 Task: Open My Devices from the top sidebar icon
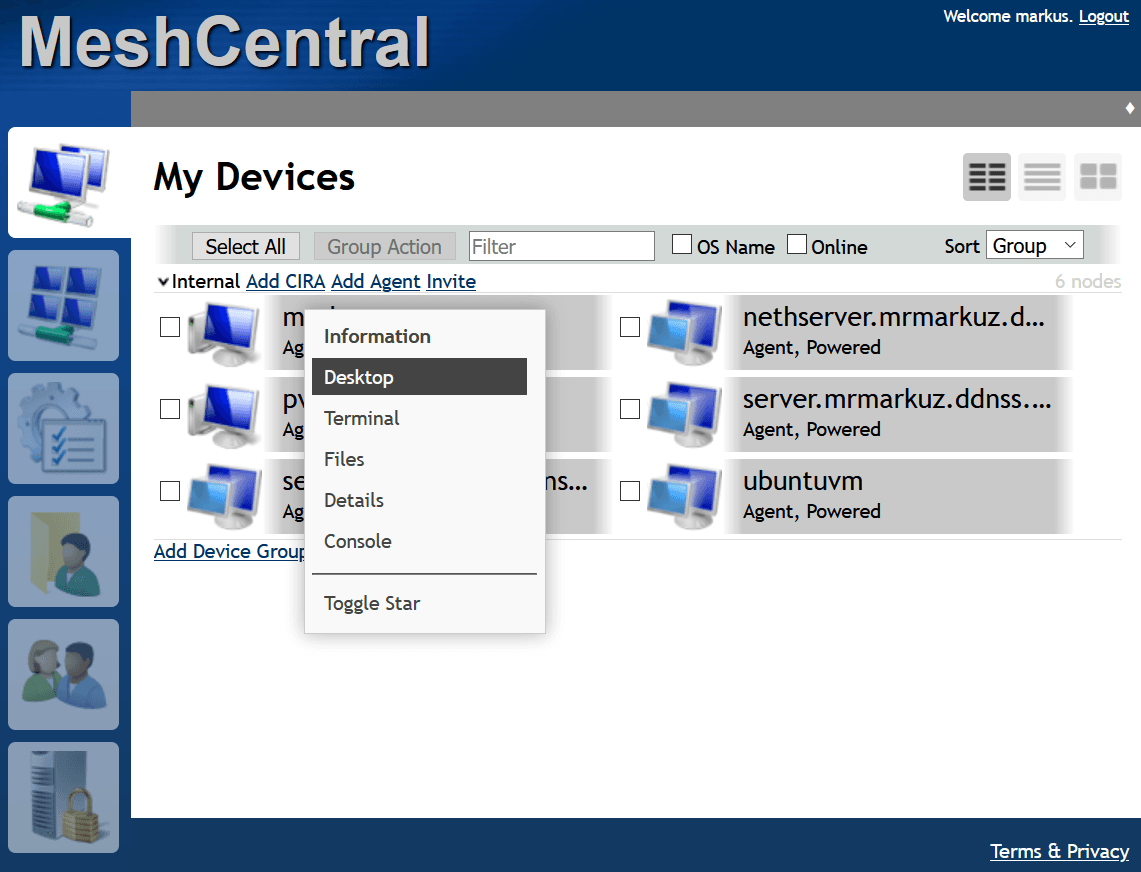[x=63, y=182]
